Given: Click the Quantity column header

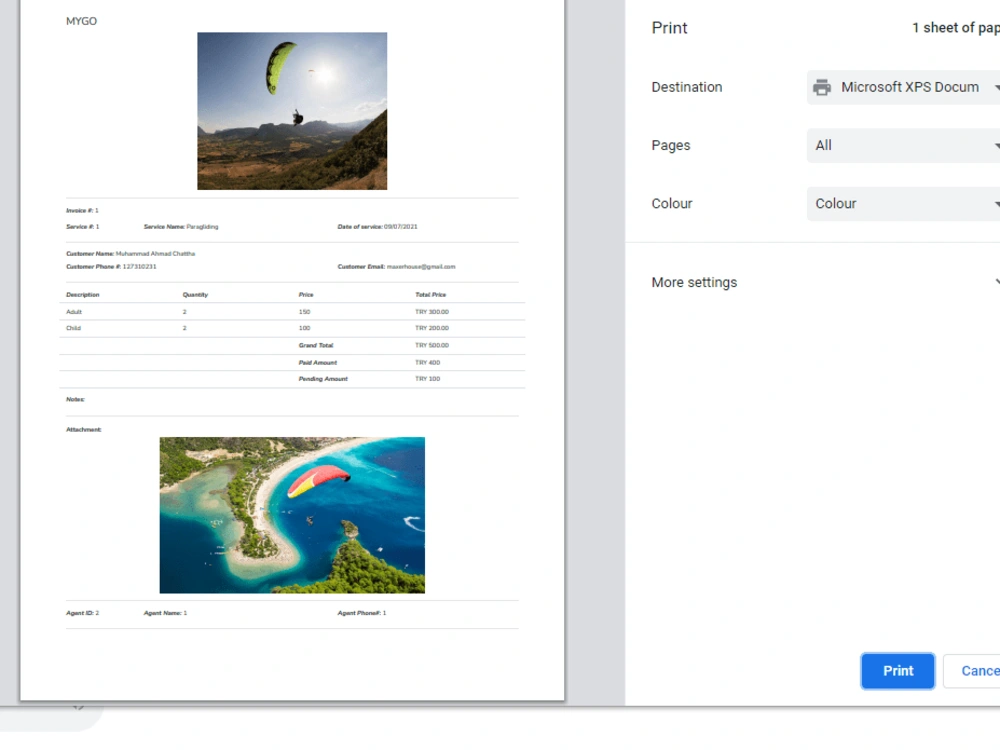Looking at the screenshot, I should (x=195, y=295).
